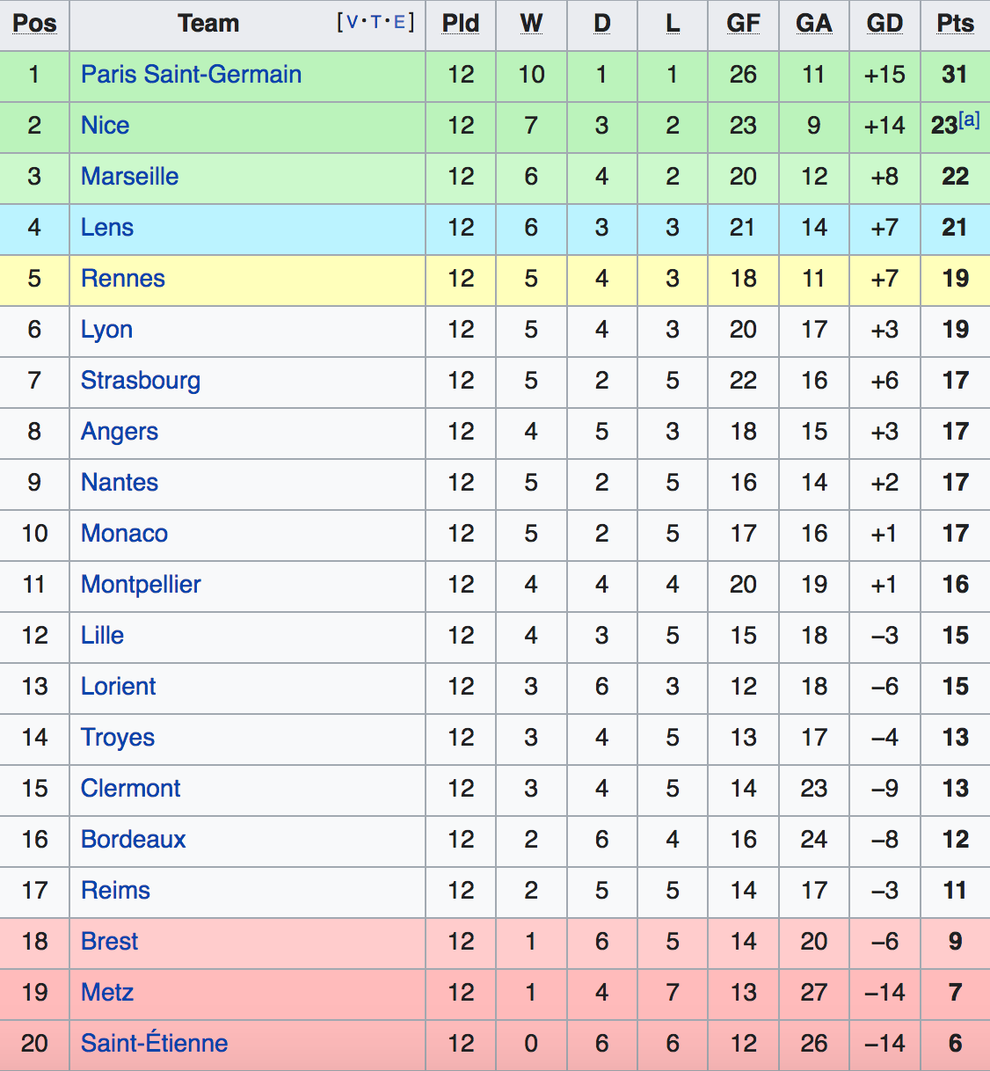Click the Pos column header abbreviation
This screenshot has width=990, height=1071.
34,24
